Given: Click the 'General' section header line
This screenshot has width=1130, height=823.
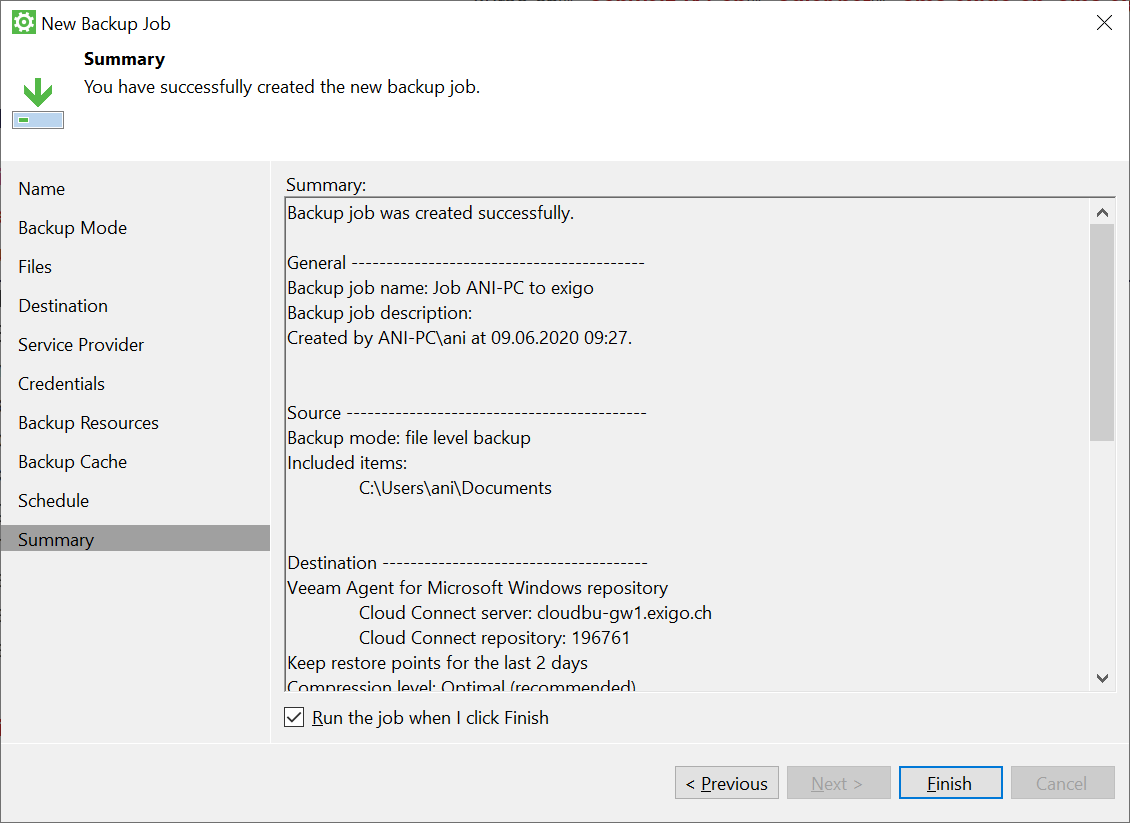Looking at the screenshot, I should point(466,263).
